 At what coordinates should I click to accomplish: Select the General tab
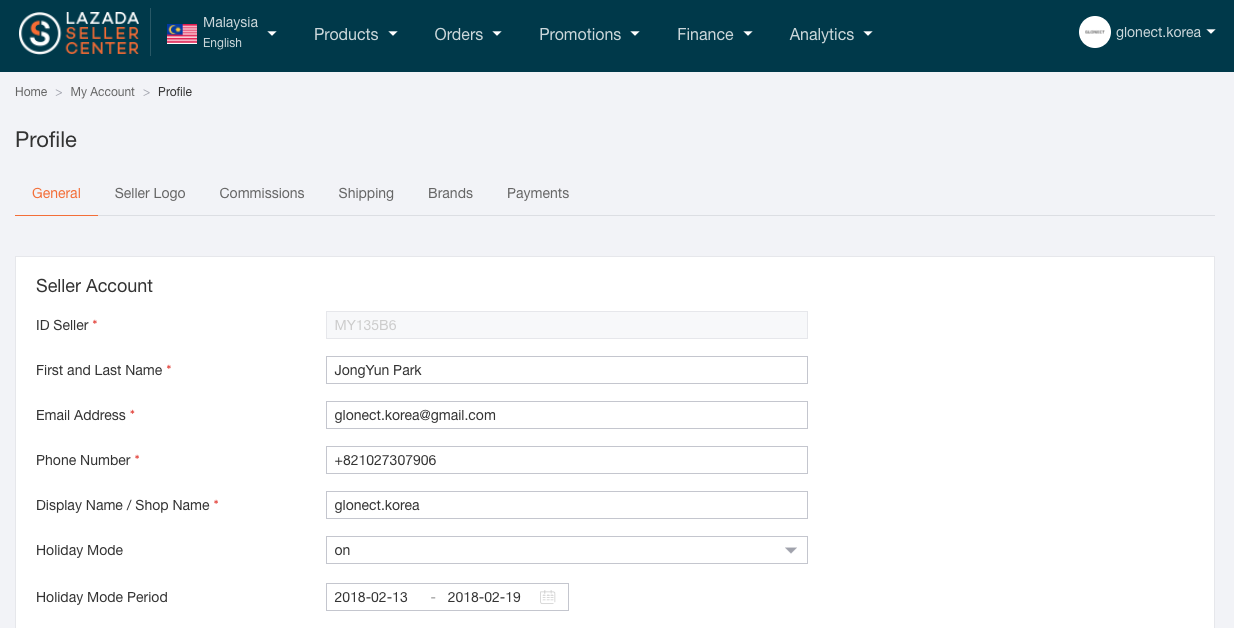coord(56,193)
